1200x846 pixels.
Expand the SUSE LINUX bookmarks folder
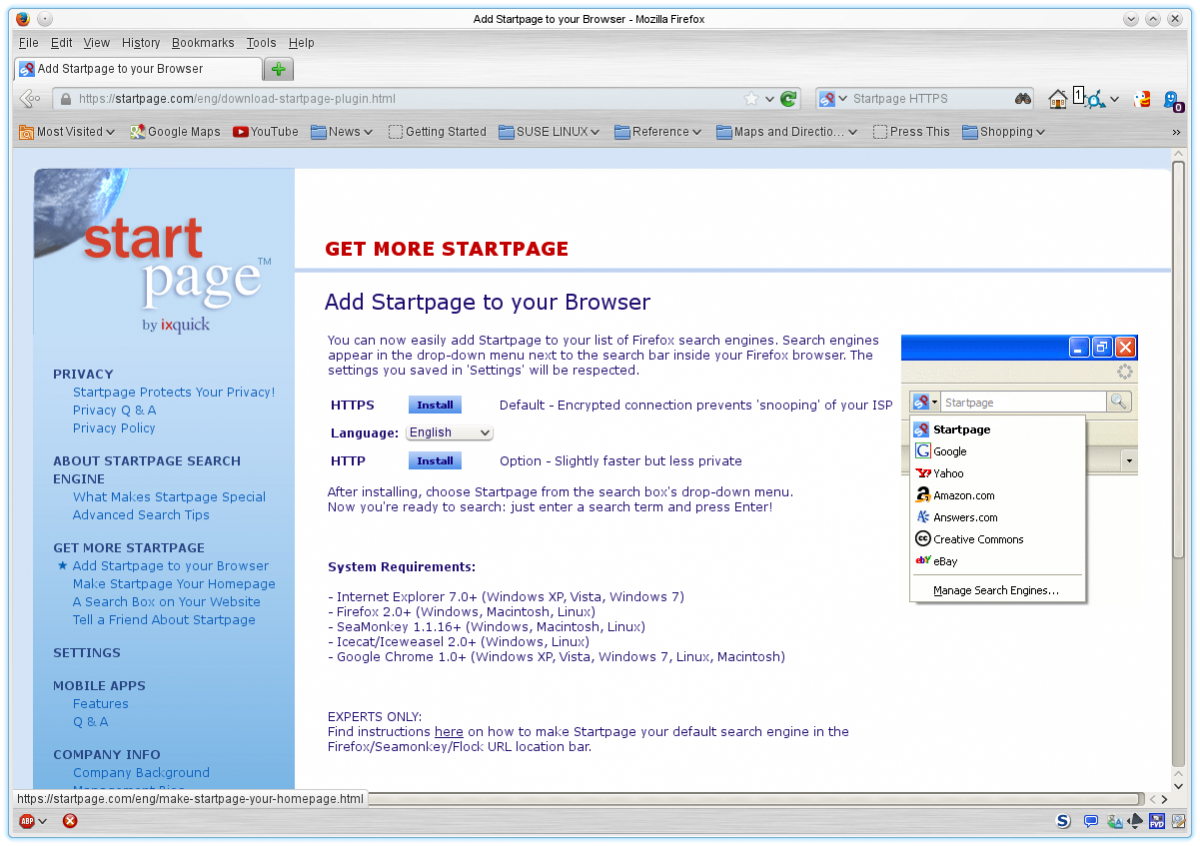pyautogui.click(x=549, y=131)
